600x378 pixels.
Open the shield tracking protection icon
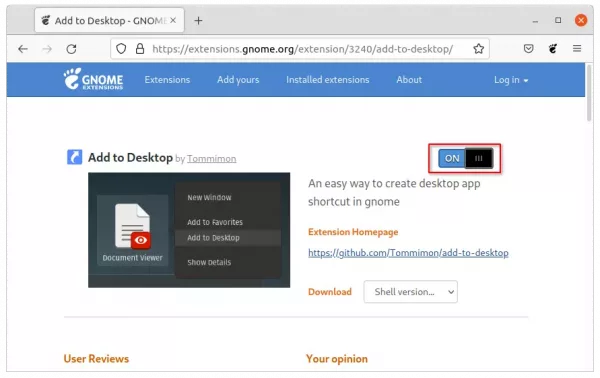click(121, 49)
